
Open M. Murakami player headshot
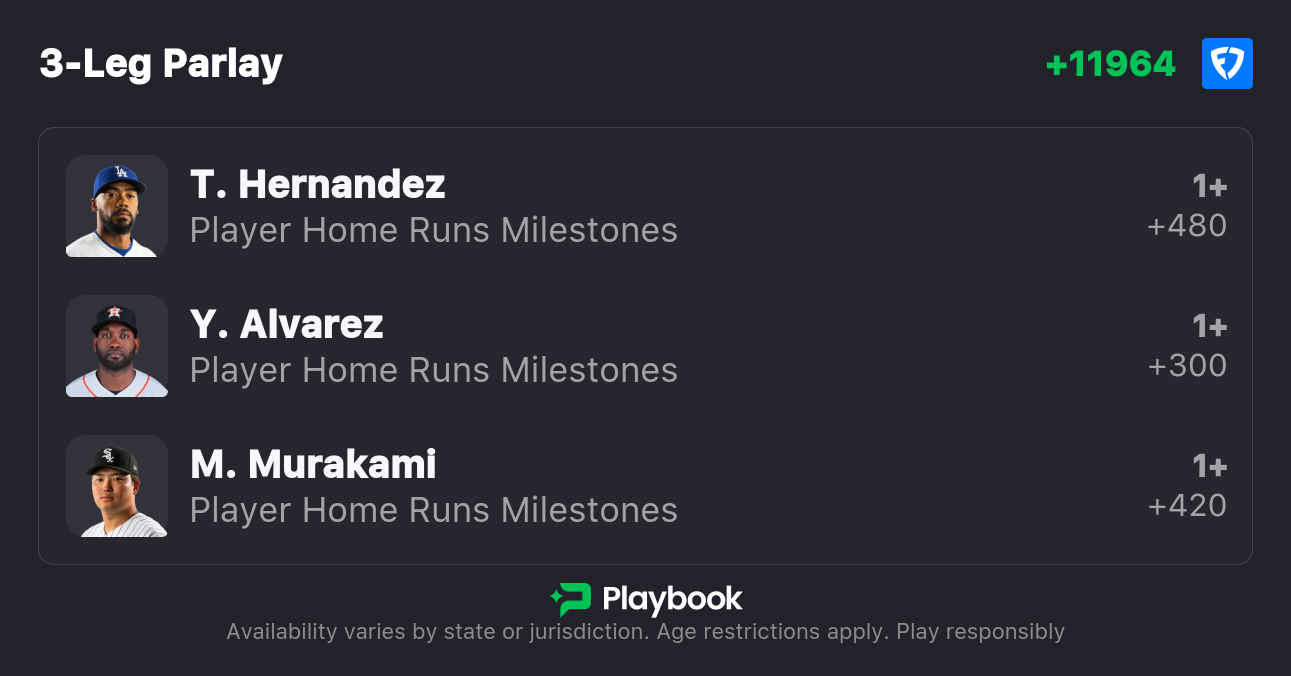(x=117, y=486)
